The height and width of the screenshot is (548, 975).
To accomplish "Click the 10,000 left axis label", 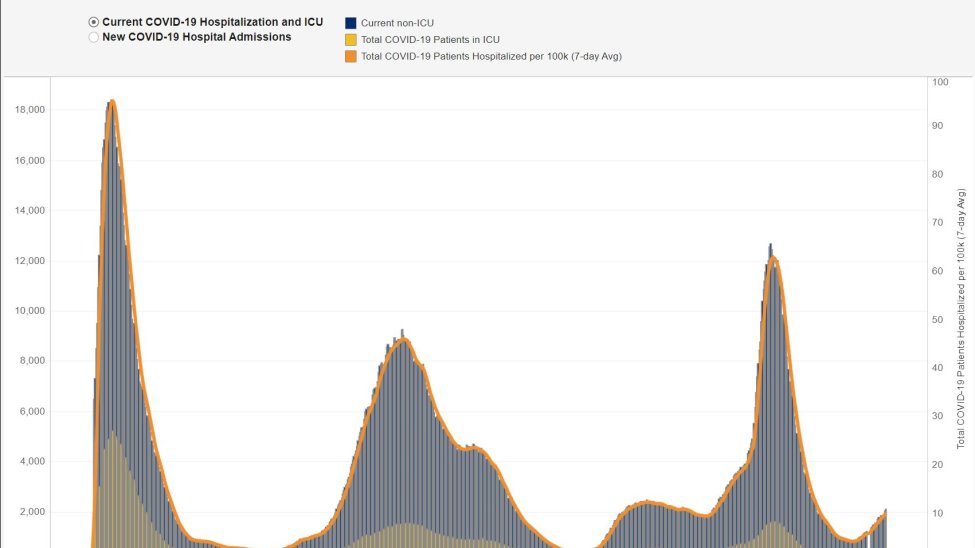I will click(30, 311).
